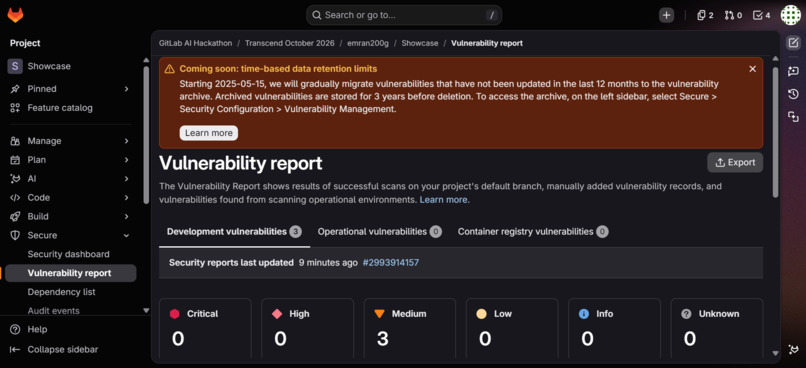
Task: Expand the Code menu
Action: 126,197
